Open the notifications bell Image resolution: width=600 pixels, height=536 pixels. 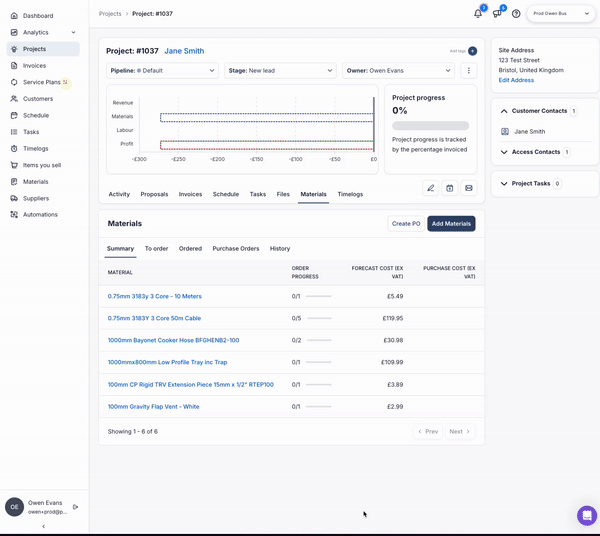point(478,14)
